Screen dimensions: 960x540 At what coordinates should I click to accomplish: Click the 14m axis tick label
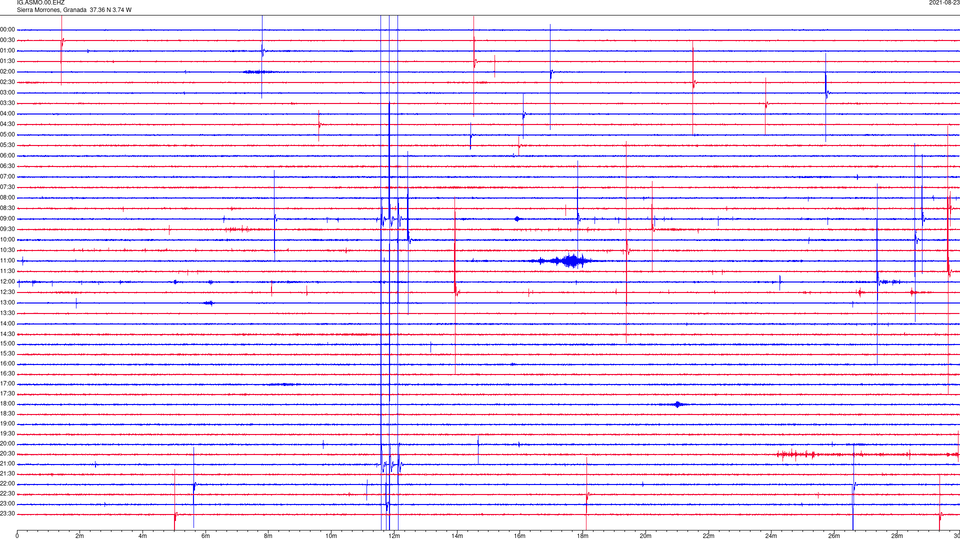[x=457, y=536]
